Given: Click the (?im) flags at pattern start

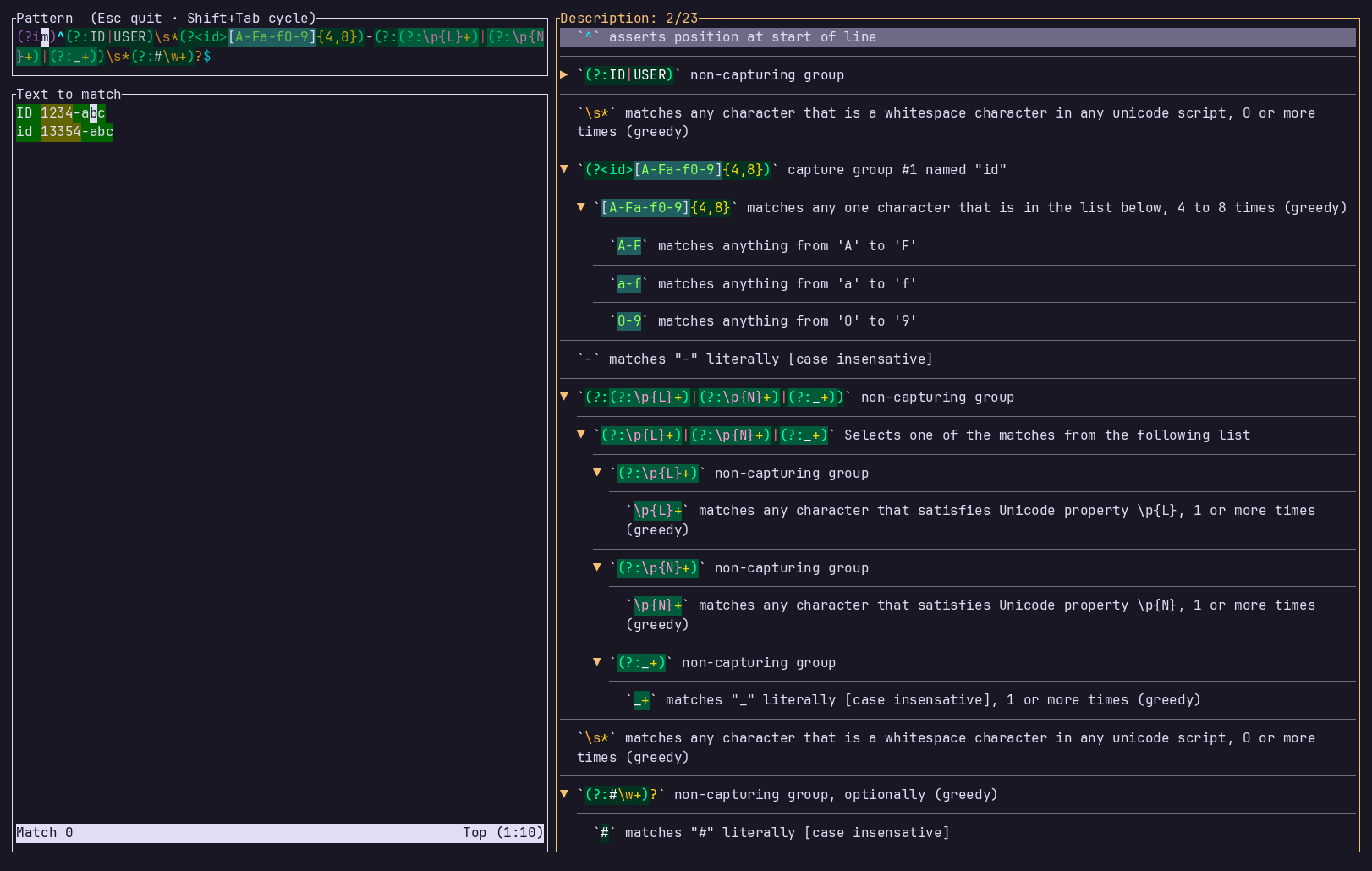Looking at the screenshot, I should pyautogui.click(x=36, y=37).
